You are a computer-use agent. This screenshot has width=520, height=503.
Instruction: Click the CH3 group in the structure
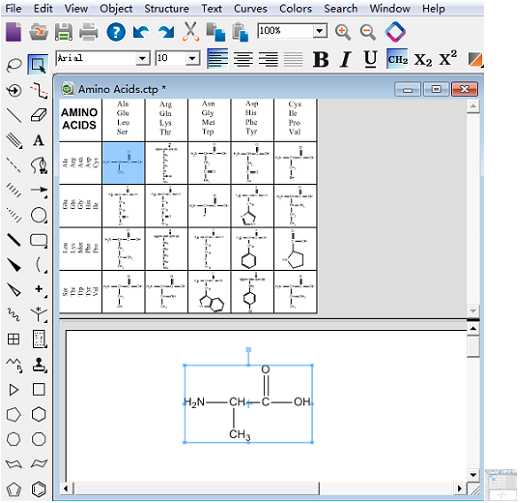(x=239, y=434)
